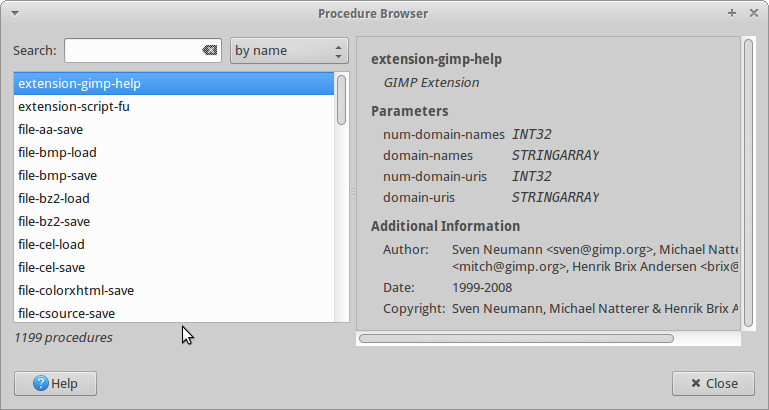Click the procedure list vertical scrollbar handle
769x410 pixels.
341,100
